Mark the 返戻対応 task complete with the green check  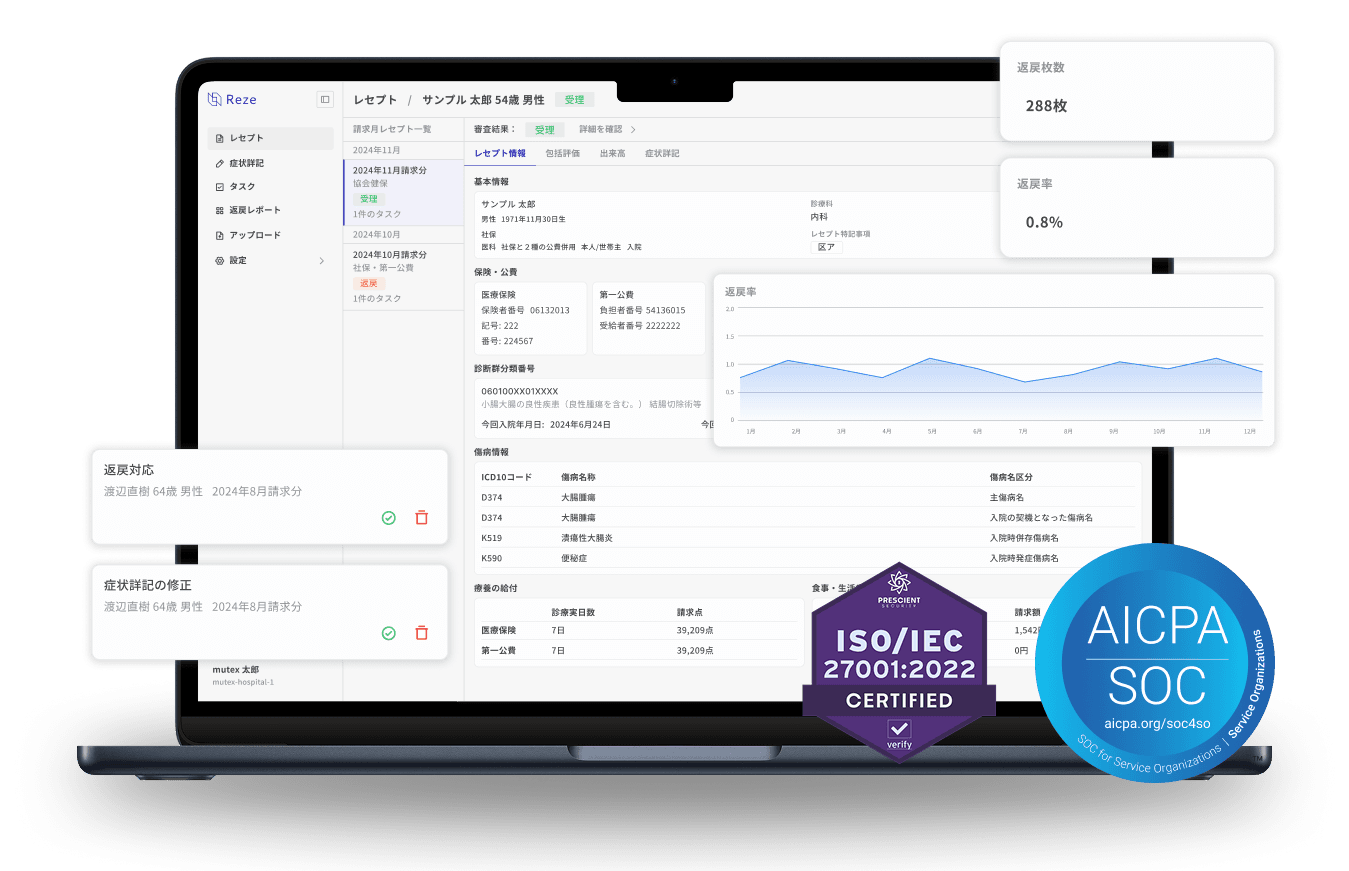(x=389, y=518)
